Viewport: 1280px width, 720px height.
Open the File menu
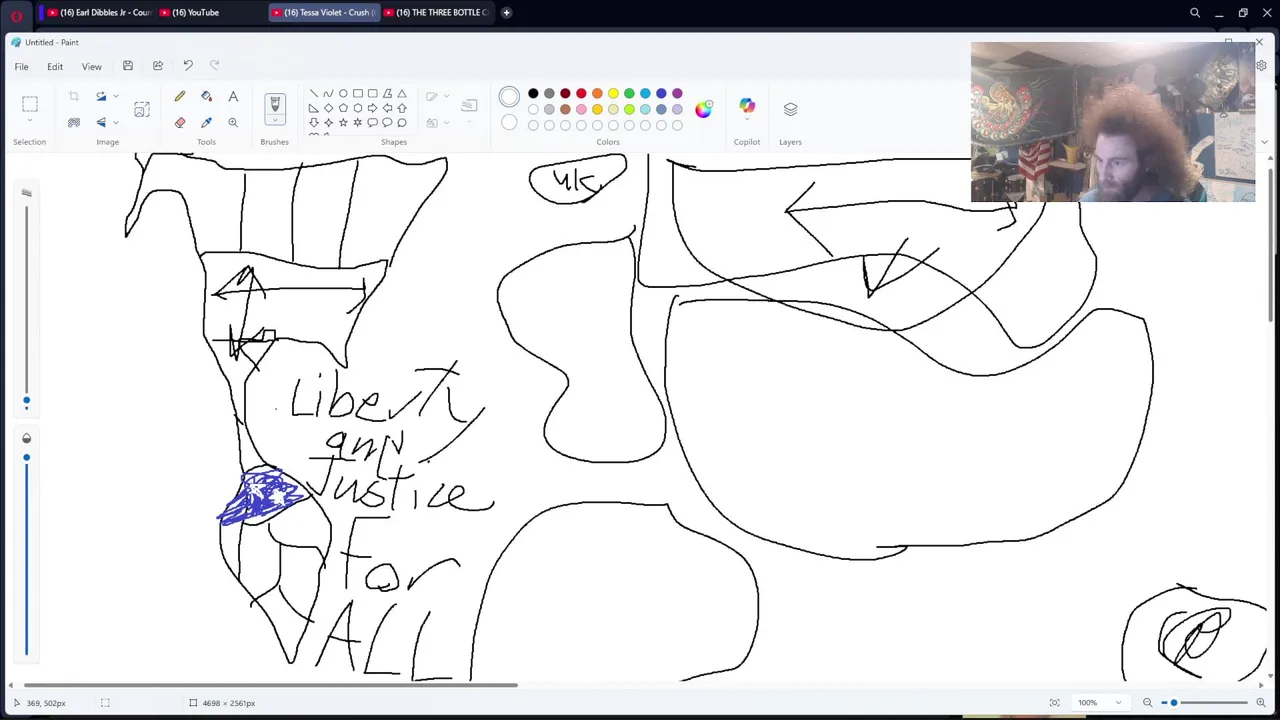(x=21, y=67)
